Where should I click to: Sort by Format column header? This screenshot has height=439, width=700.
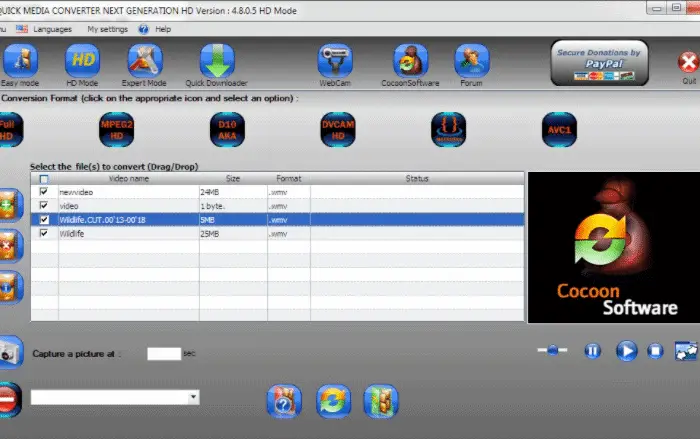(289, 179)
